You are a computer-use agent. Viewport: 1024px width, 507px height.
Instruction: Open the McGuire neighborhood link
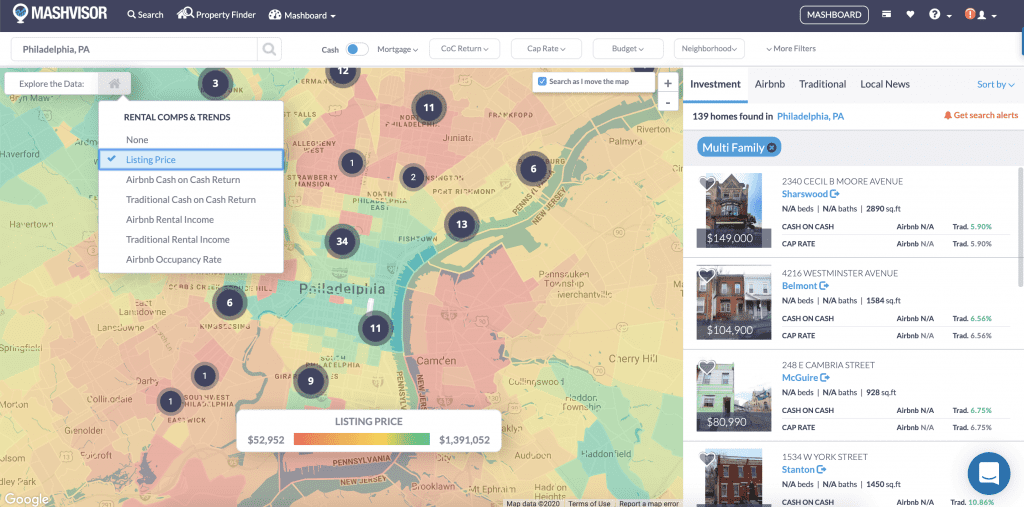point(805,378)
